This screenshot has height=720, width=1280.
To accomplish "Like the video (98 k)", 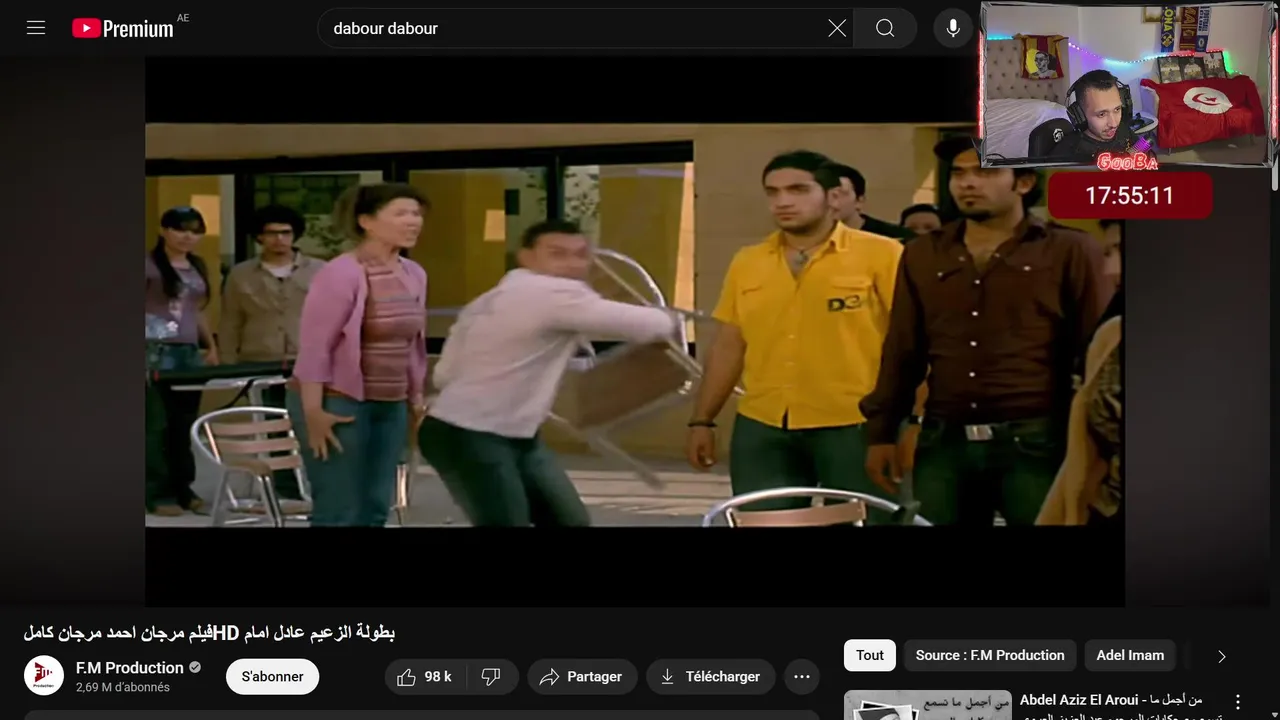I will [x=424, y=677].
